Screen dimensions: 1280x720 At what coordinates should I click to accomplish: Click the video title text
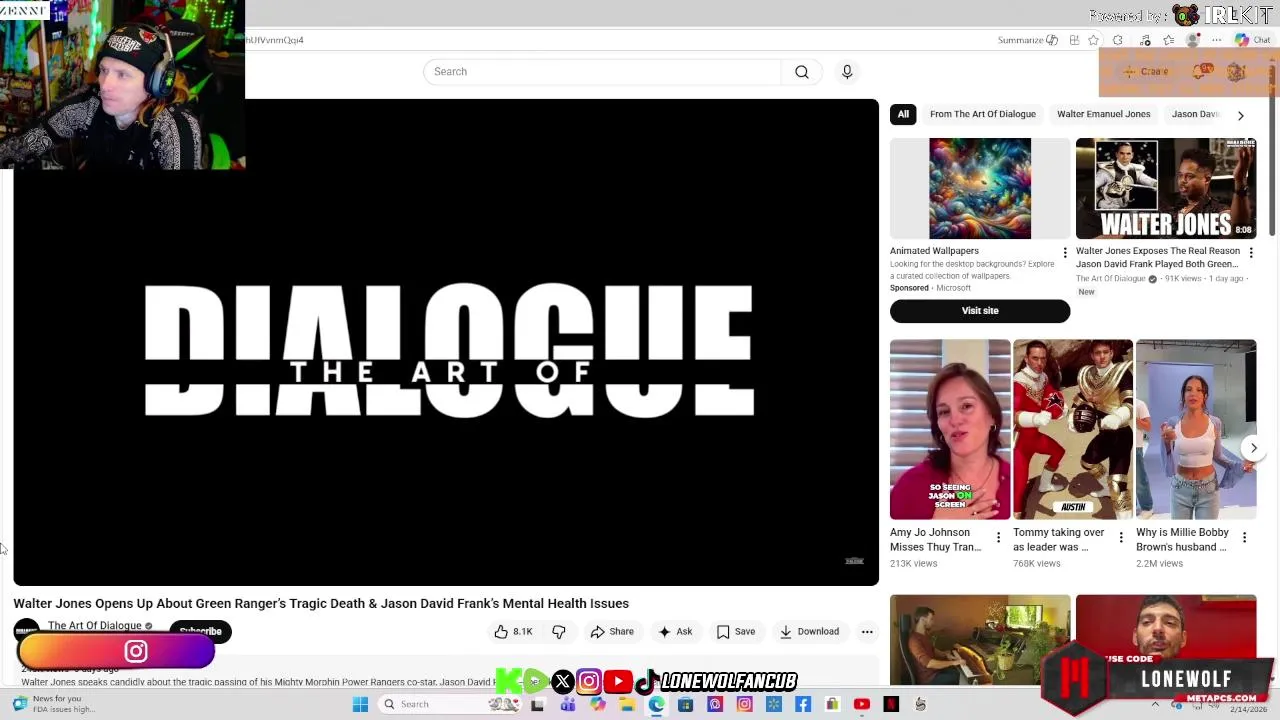click(x=321, y=604)
